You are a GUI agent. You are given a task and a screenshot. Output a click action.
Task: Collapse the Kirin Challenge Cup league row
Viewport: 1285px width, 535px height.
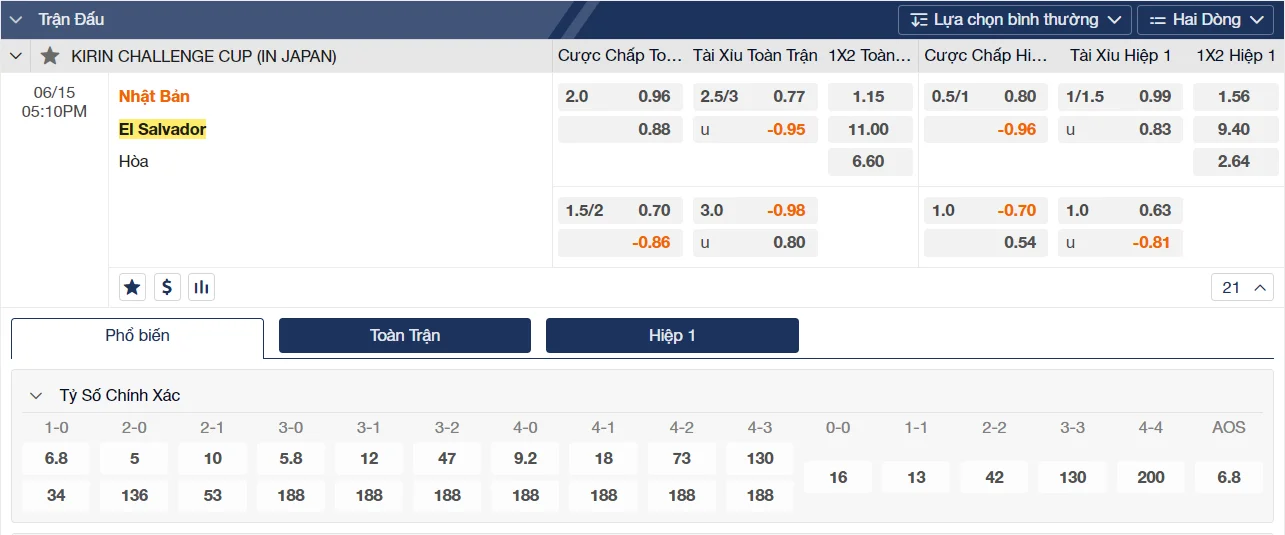point(16,56)
